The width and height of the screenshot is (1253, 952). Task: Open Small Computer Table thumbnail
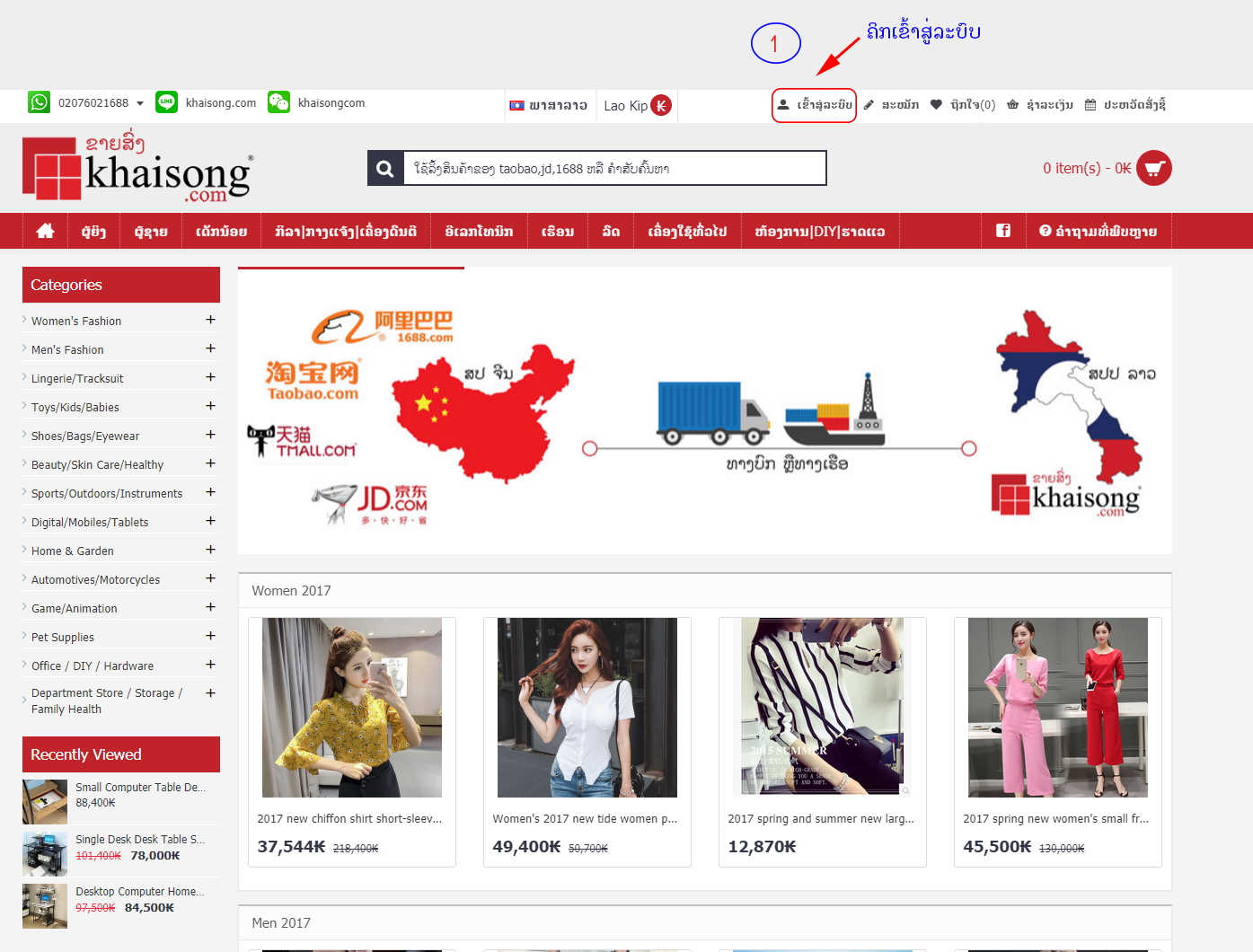coord(45,802)
